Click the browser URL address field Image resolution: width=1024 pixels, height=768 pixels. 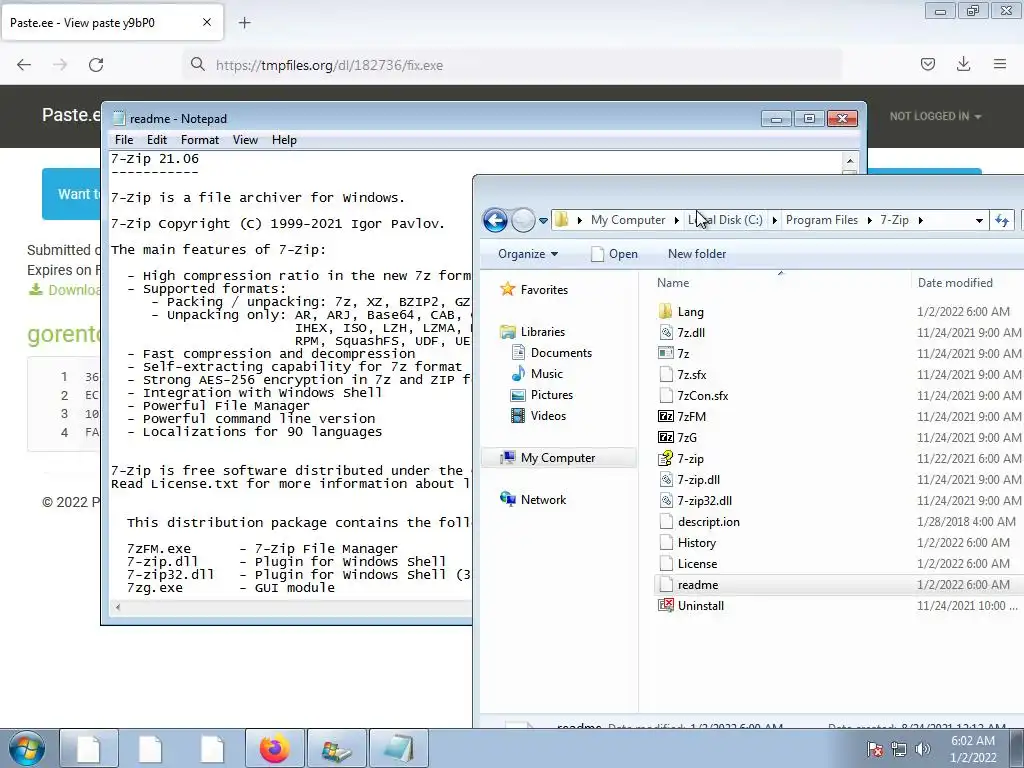513,65
